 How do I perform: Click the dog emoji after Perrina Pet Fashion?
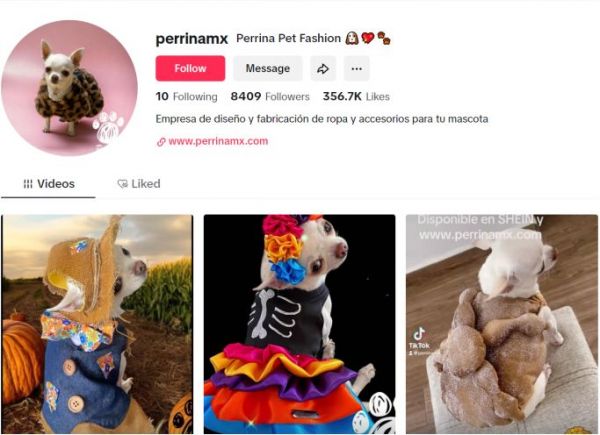[x=352, y=38]
